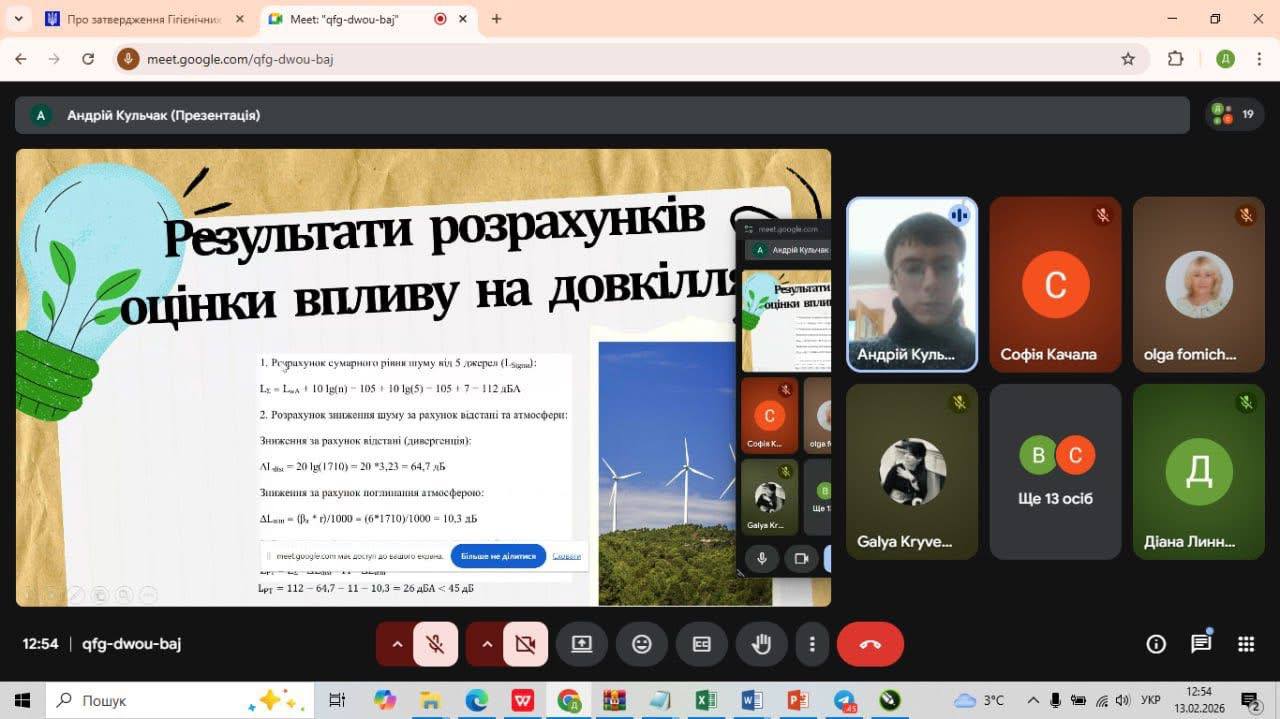The width and height of the screenshot is (1280, 719).
Task: Open the emoji reactions button
Action: coord(642,644)
